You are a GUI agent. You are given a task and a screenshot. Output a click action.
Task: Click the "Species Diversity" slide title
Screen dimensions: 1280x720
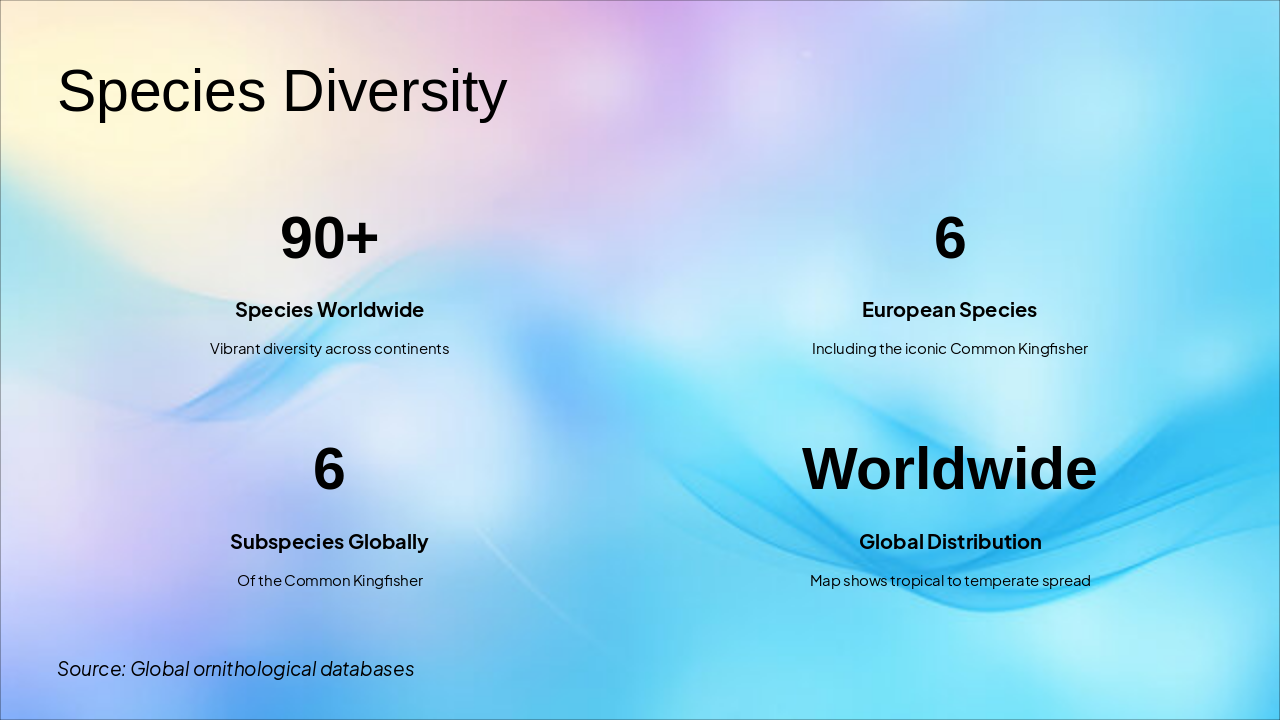coord(282,91)
